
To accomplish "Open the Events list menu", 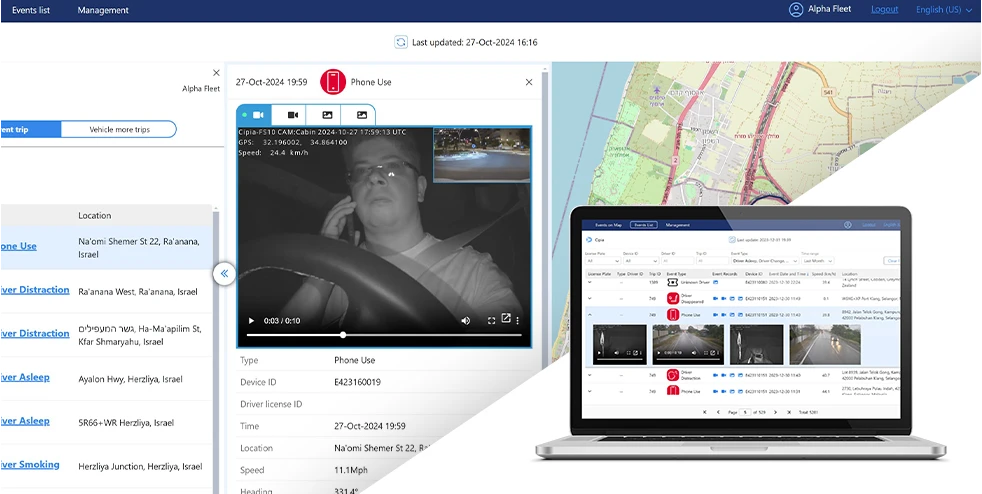I will click(31, 10).
